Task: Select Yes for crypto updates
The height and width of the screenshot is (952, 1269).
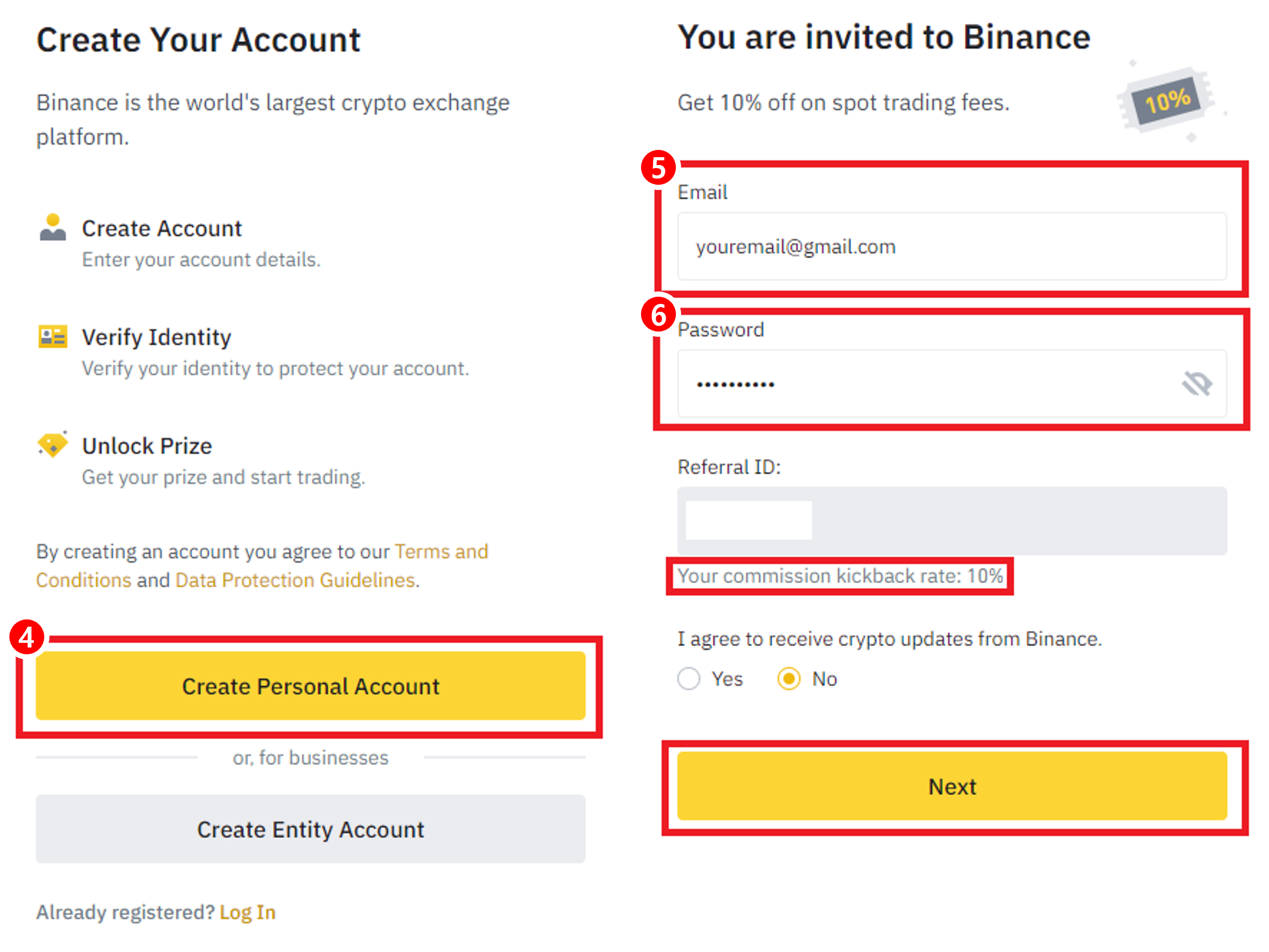Action: 688,679
